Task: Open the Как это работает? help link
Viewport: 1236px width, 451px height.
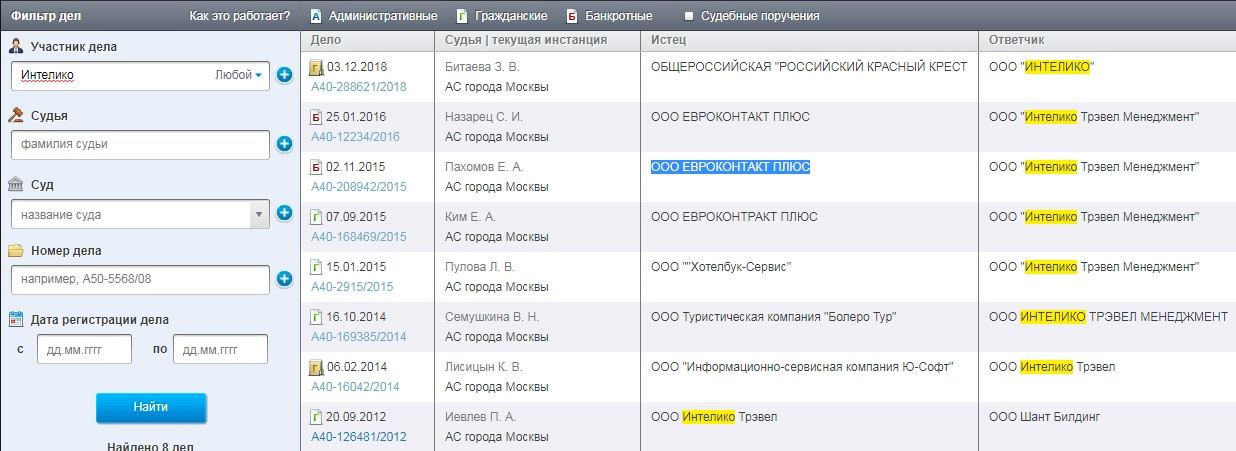Action: tap(239, 16)
